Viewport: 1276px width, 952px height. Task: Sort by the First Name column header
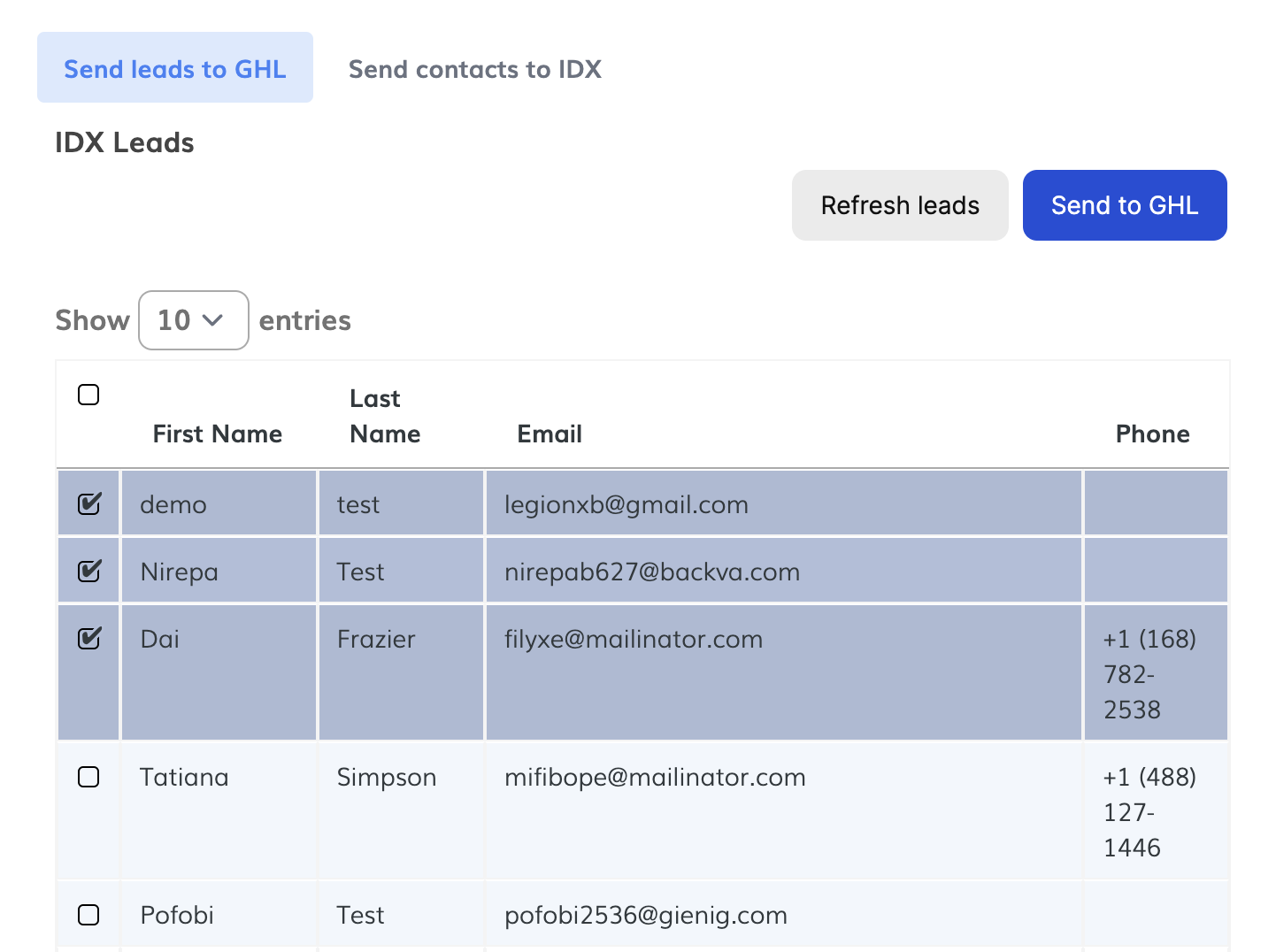pos(217,434)
